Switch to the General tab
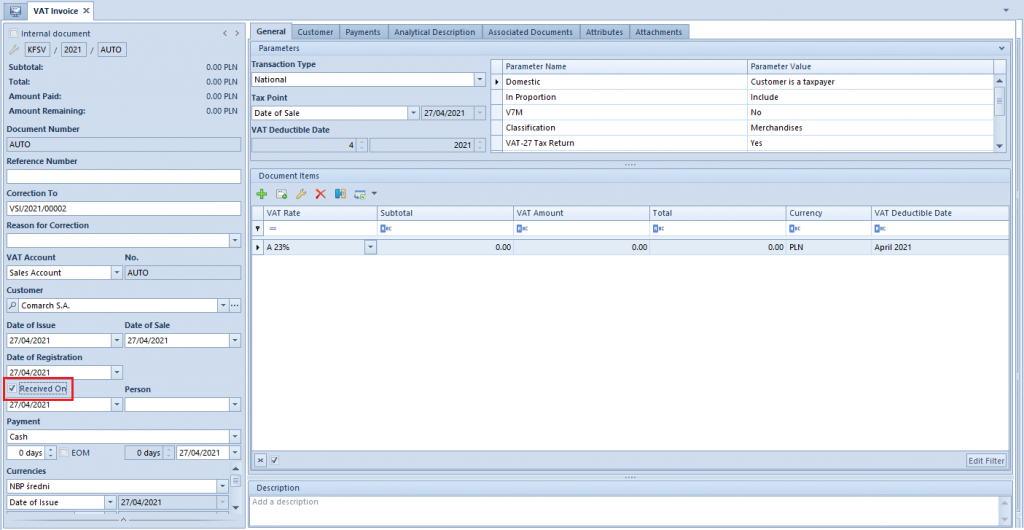Screen dimensions: 1024x530 (x=270, y=31)
